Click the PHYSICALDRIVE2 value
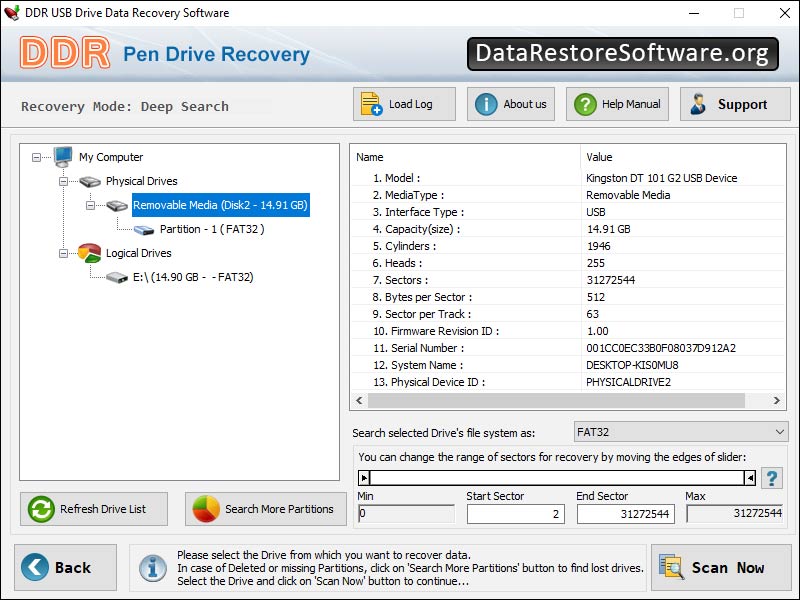 [628, 382]
